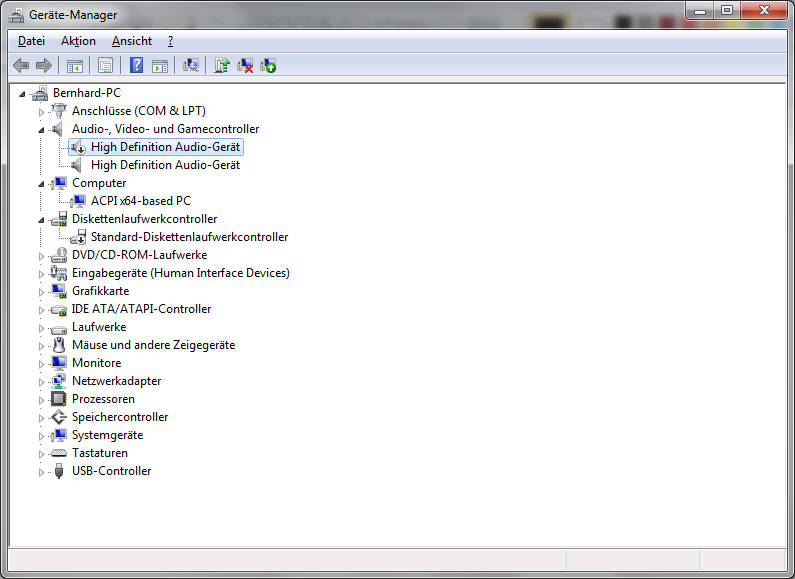Image resolution: width=795 pixels, height=579 pixels.
Task: Expand the USB-Controller category
Action: pos(42,471)
